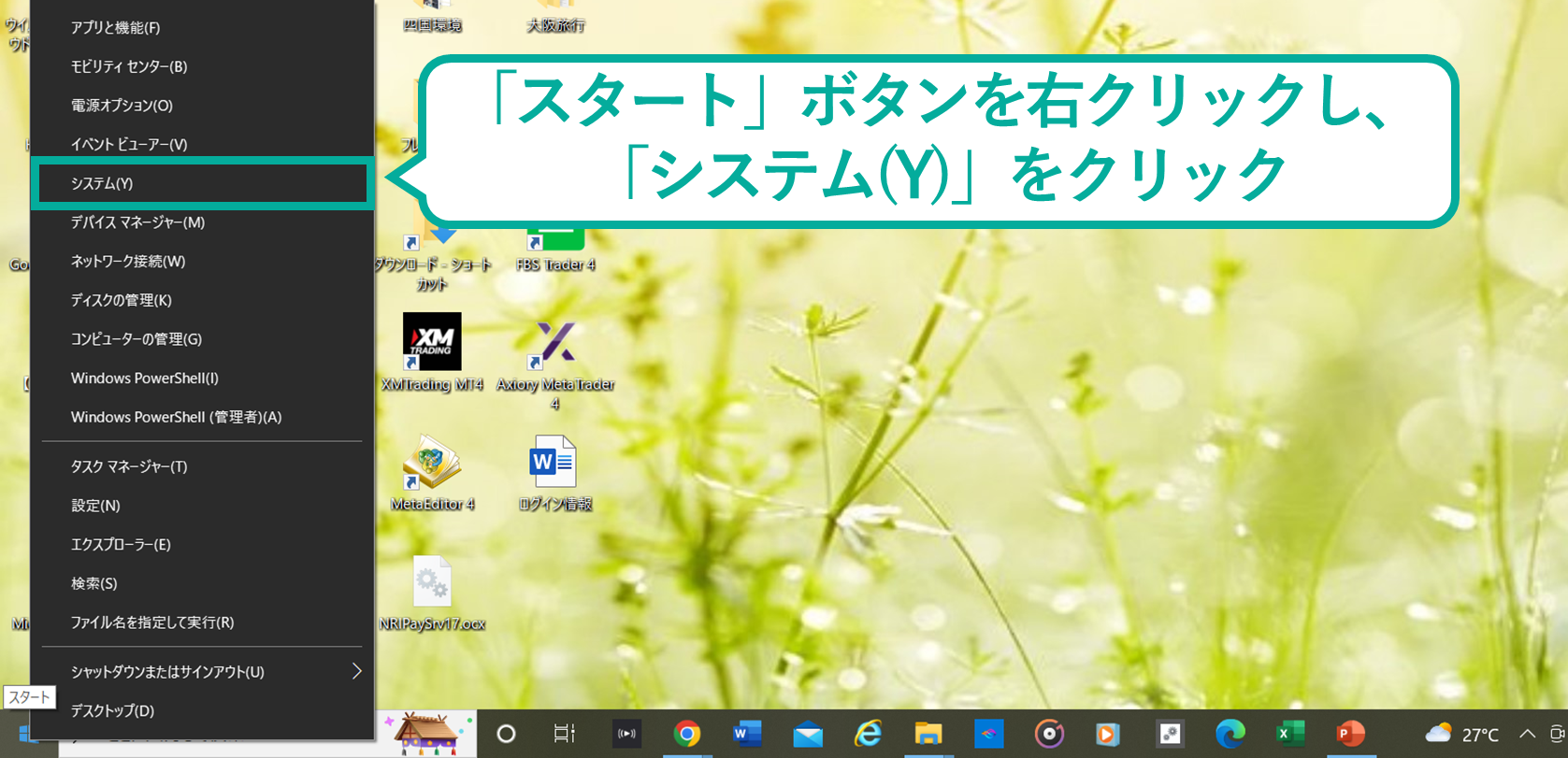Launch Windows PowerShell (管理者)(A)
Viewport: 1568px width, 758px height.
(202, 417)
